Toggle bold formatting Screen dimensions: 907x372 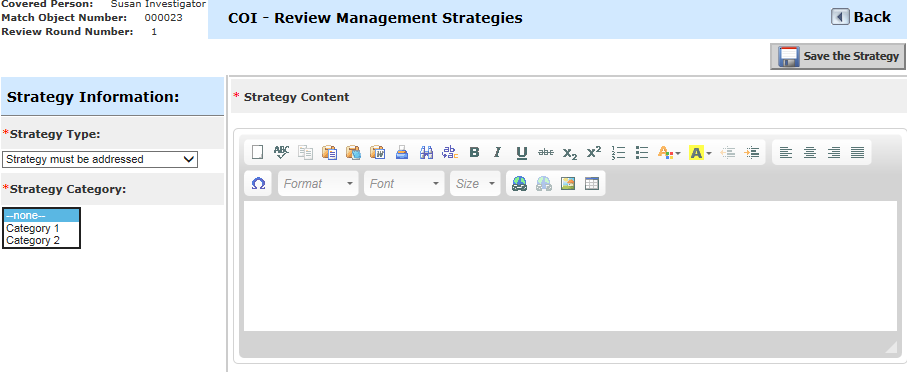(x=474, y=152)
